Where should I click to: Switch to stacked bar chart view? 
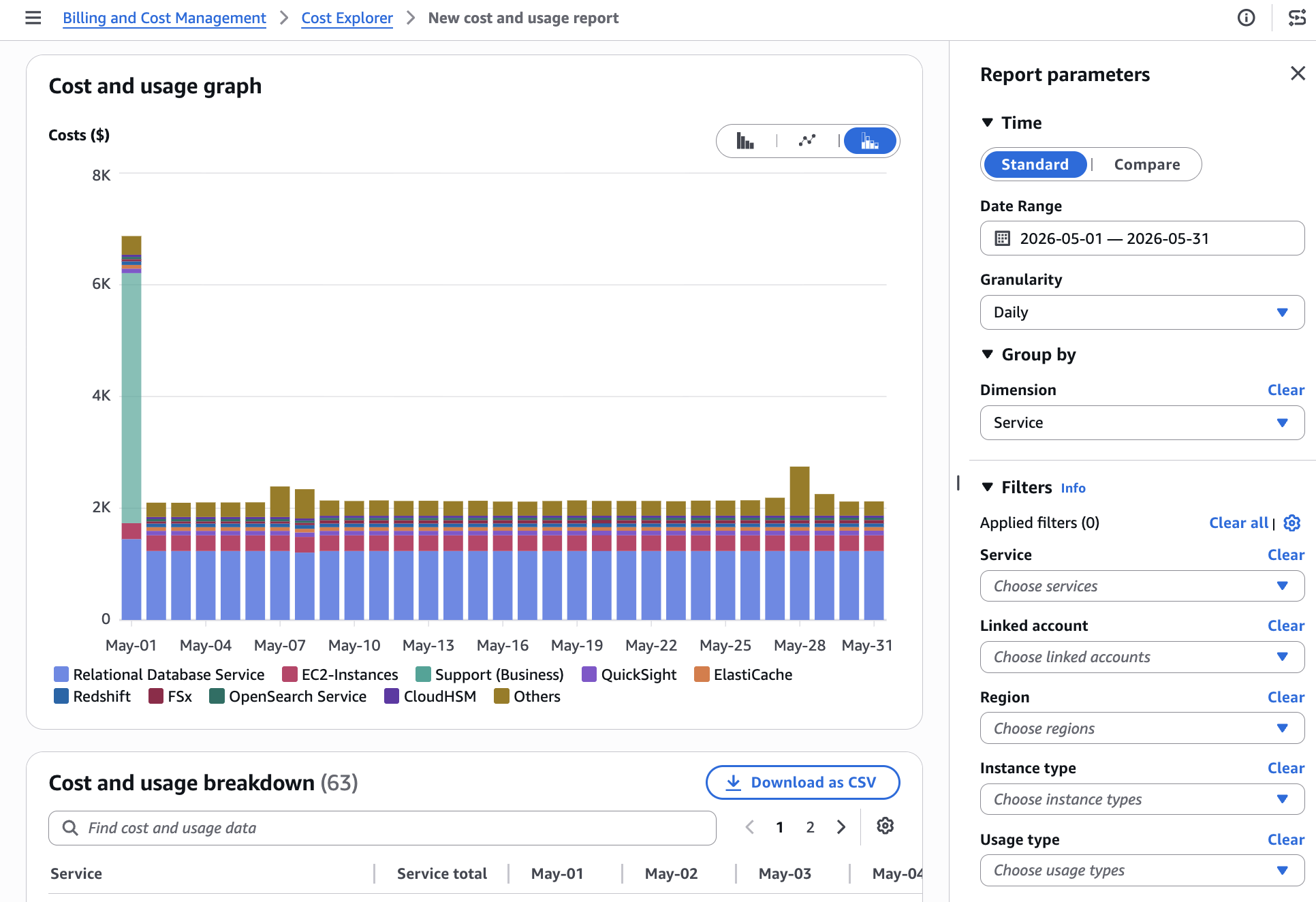pyautogui.click(x=870, y=141)
